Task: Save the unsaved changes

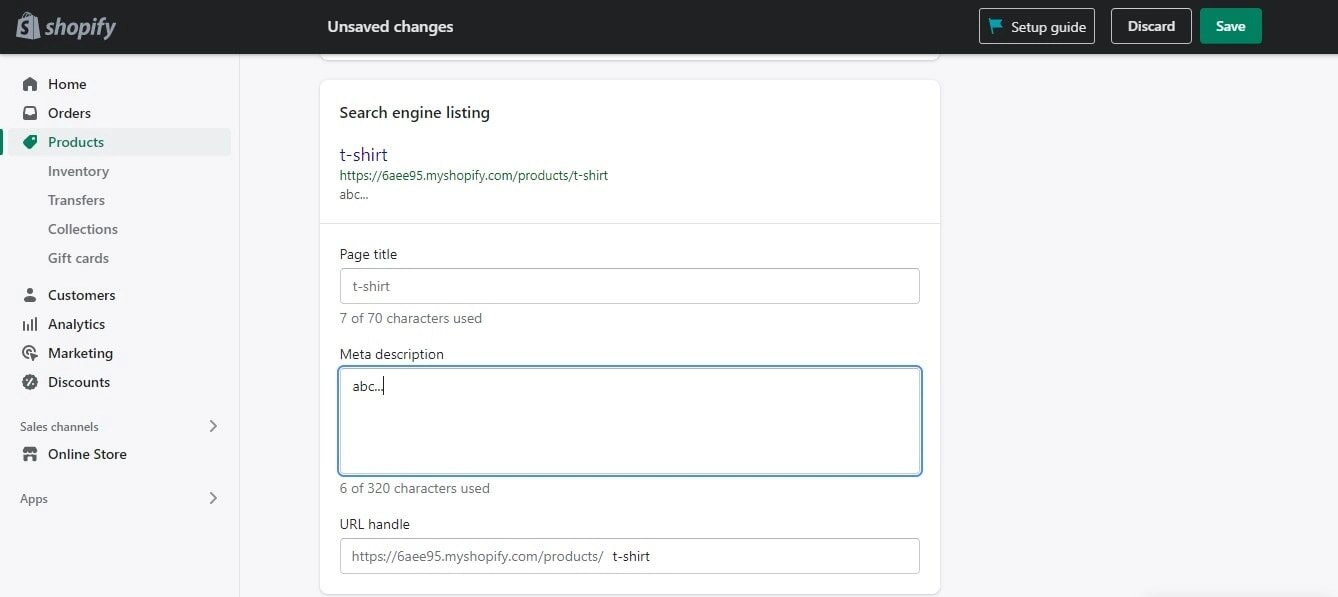Action: (x=1230, y=26)
